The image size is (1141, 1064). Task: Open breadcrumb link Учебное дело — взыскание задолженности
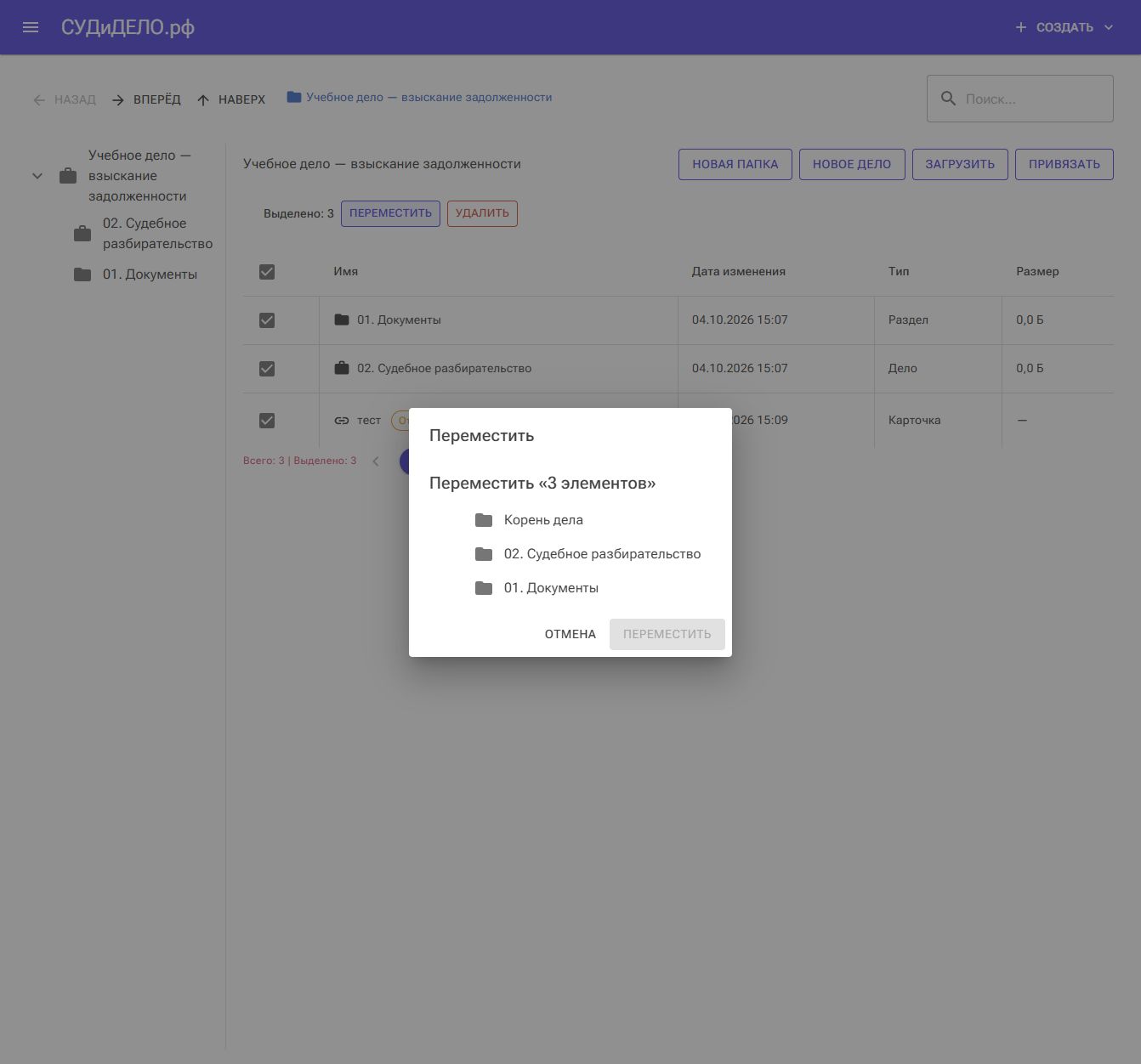(x=429, y=97)
